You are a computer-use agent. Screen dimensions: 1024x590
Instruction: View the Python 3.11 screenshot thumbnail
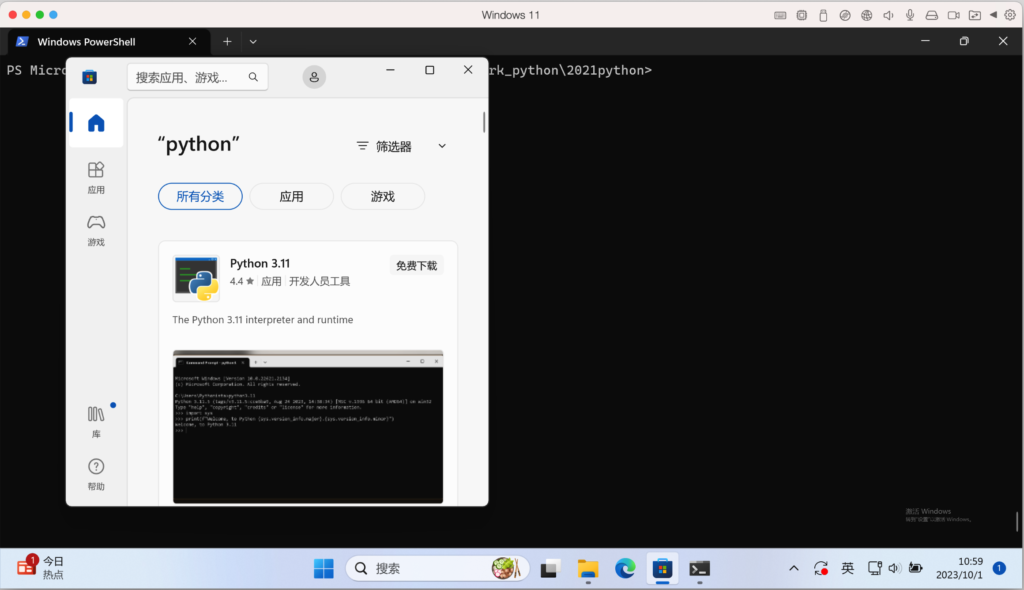308,427
